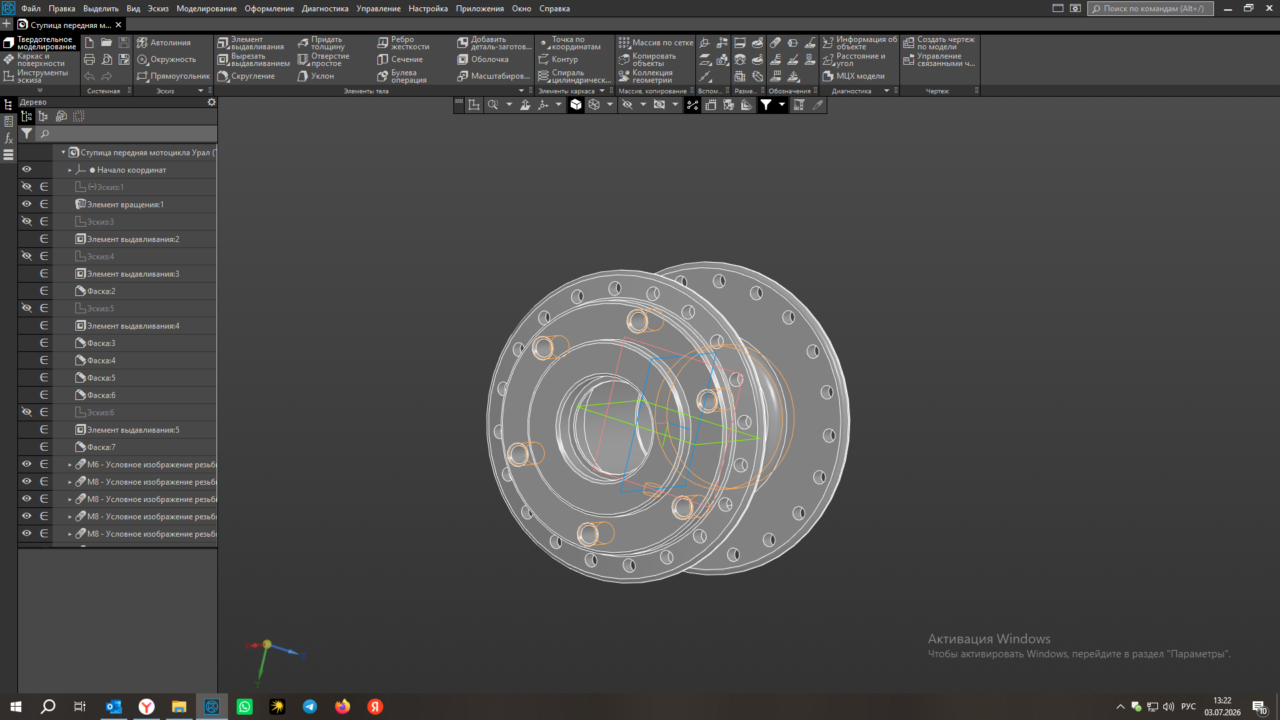Open the Приложения menu
The height and width of the screenshot is (720, 1280).
pos(480,8)
